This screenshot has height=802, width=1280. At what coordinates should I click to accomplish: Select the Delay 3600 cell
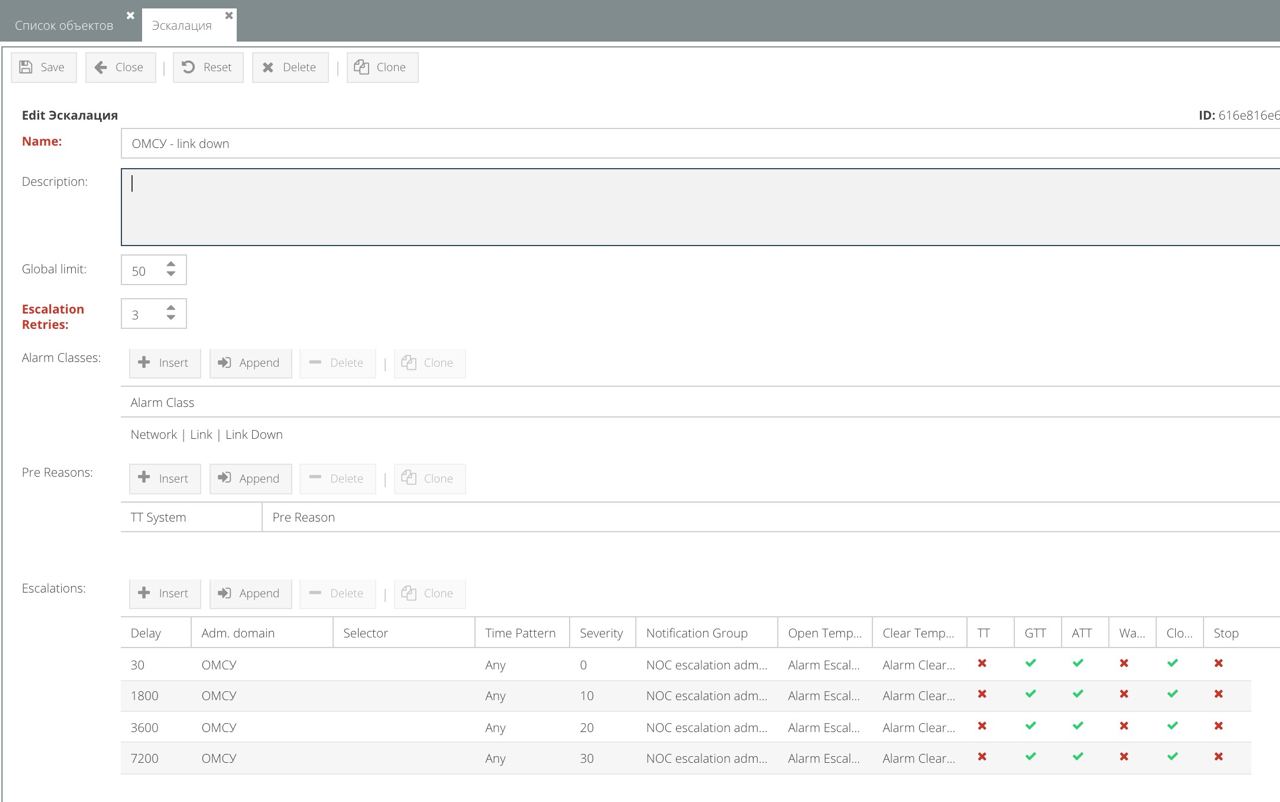pyautogui.click(x=156, y=727)
